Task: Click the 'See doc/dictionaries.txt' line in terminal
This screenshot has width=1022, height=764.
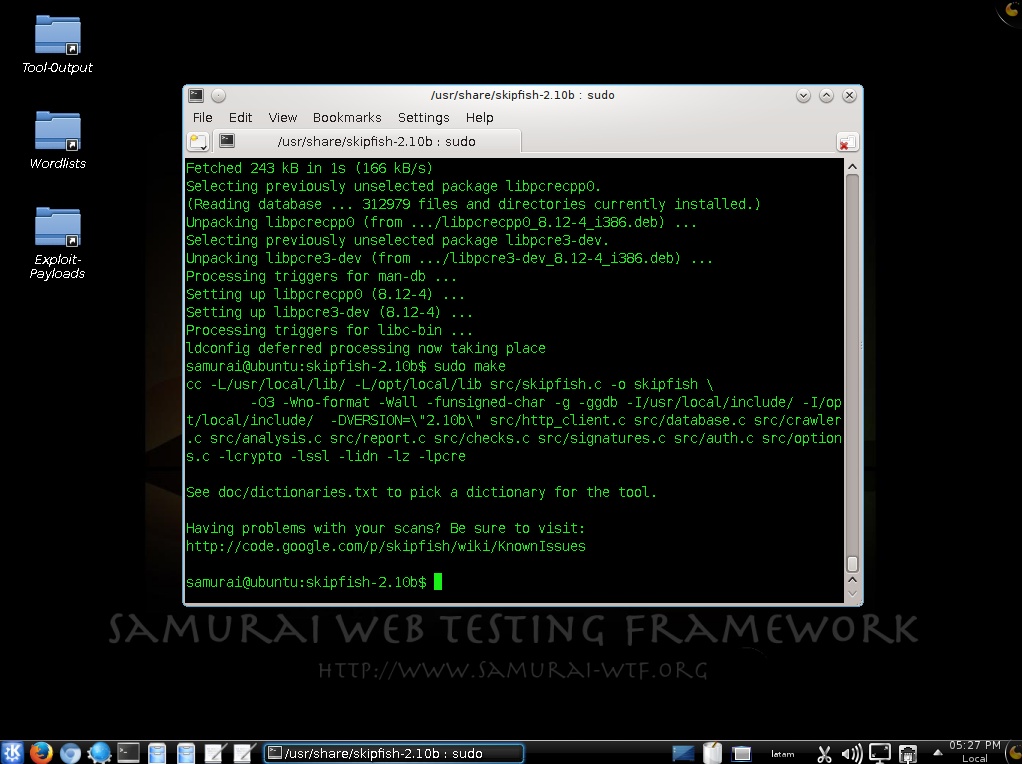Action: pos(421,492)
